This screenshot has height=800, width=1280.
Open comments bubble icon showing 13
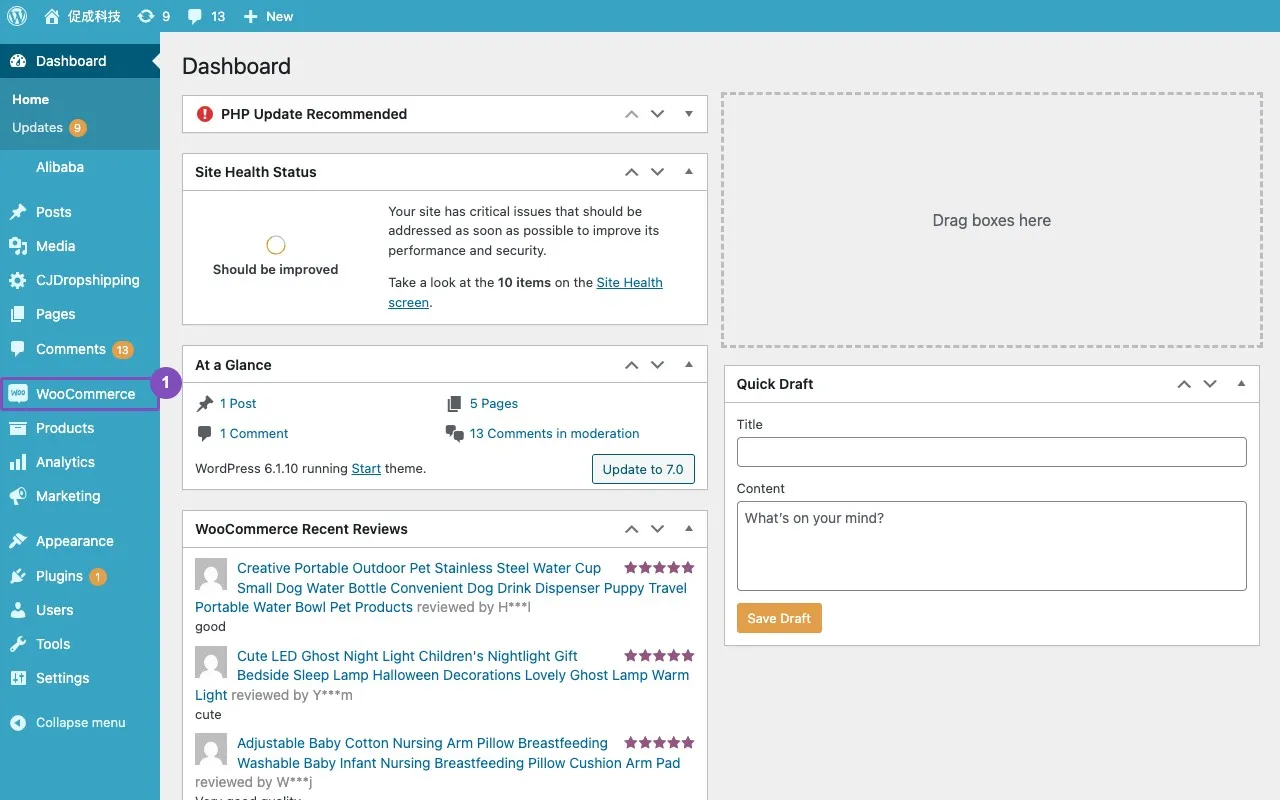(x=195, y=17)
